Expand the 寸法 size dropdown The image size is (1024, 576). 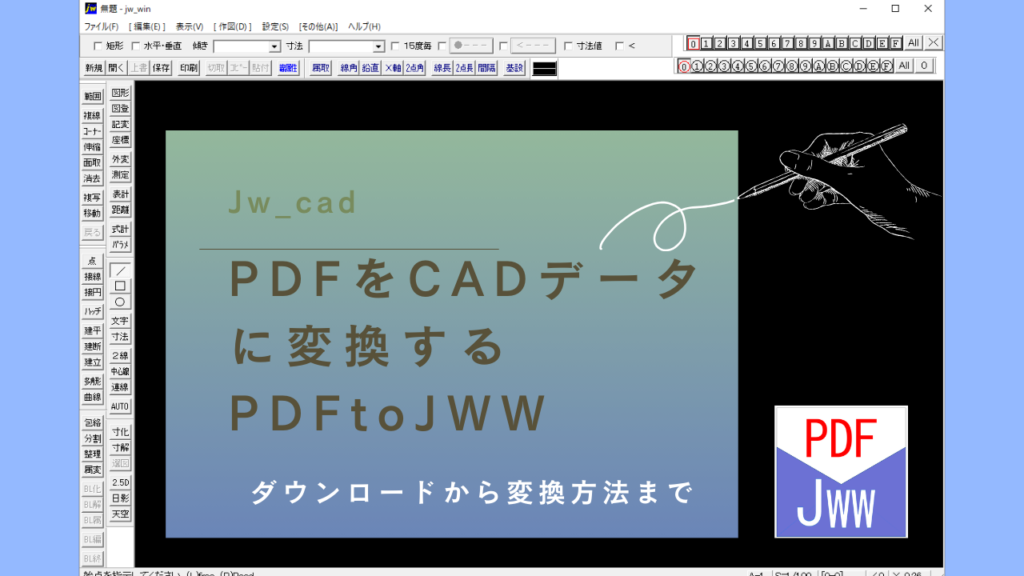click(x=377, y=44)
